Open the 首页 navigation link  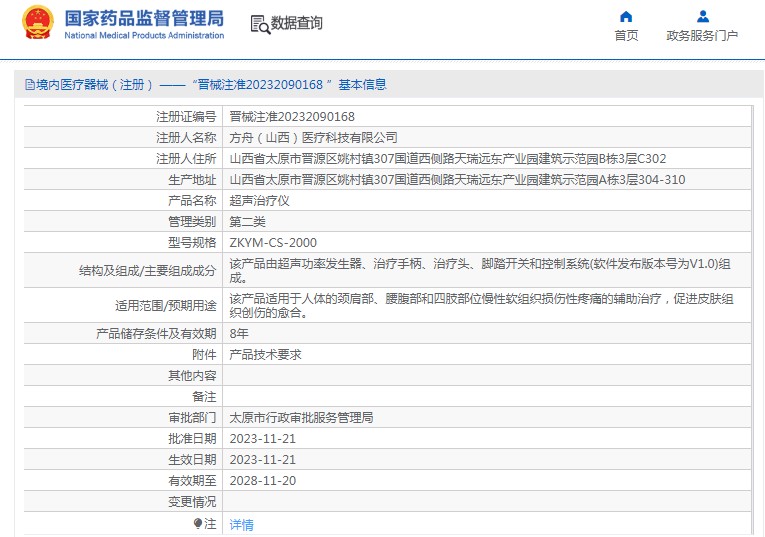626,36
